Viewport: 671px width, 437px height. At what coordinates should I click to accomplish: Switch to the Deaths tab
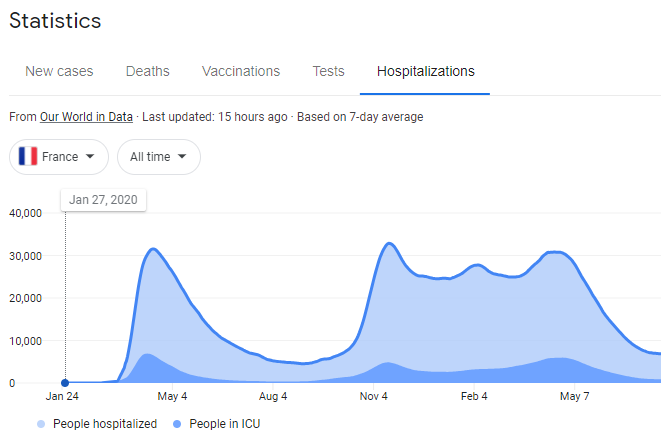[x=148, y=71]
